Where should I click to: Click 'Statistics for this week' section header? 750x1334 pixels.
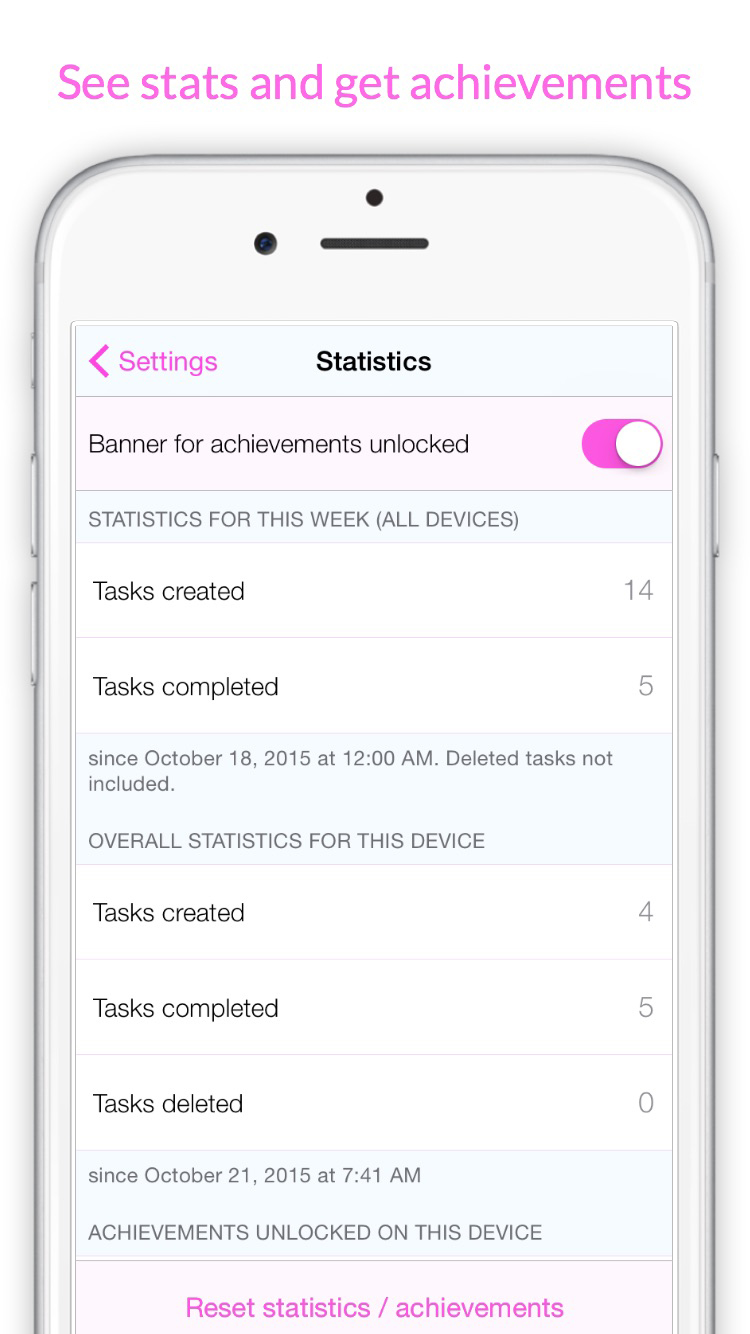(303, 520)
